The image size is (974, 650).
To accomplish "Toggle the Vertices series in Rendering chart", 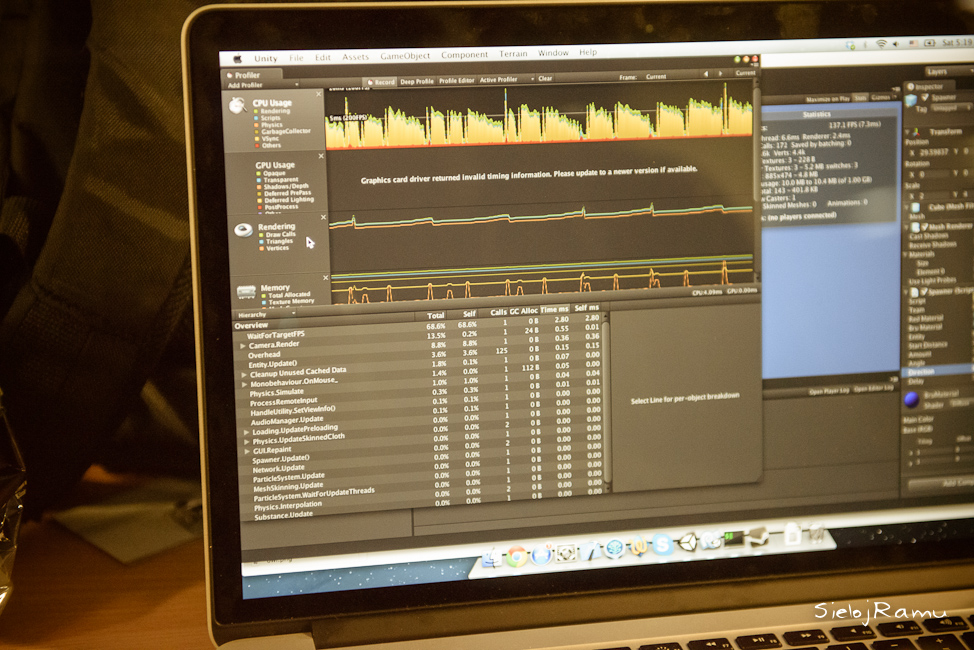I will tap(262, 249).
